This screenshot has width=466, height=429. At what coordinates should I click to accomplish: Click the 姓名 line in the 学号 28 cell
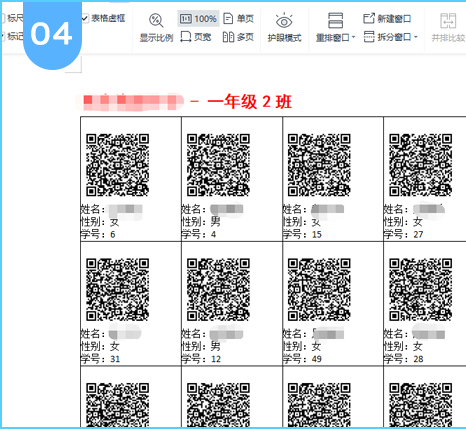414,334
